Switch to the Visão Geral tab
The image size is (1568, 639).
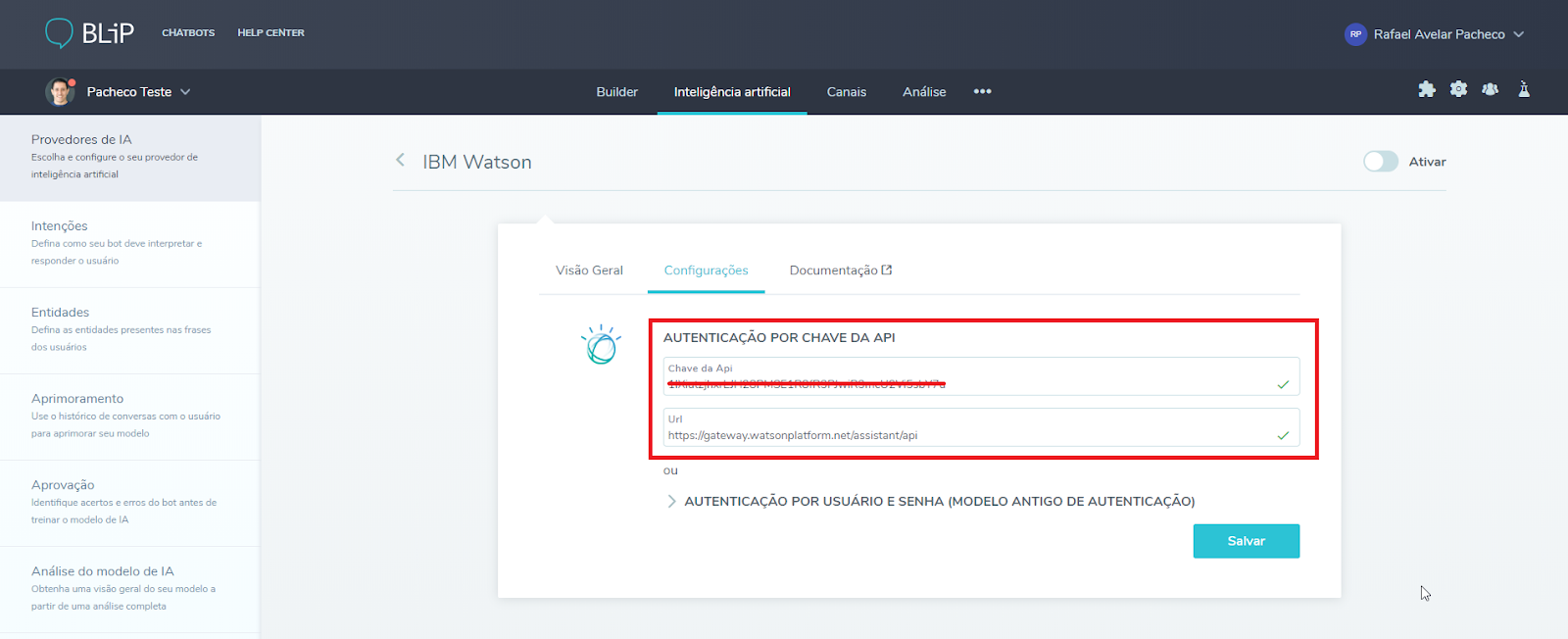coord(589,270)
